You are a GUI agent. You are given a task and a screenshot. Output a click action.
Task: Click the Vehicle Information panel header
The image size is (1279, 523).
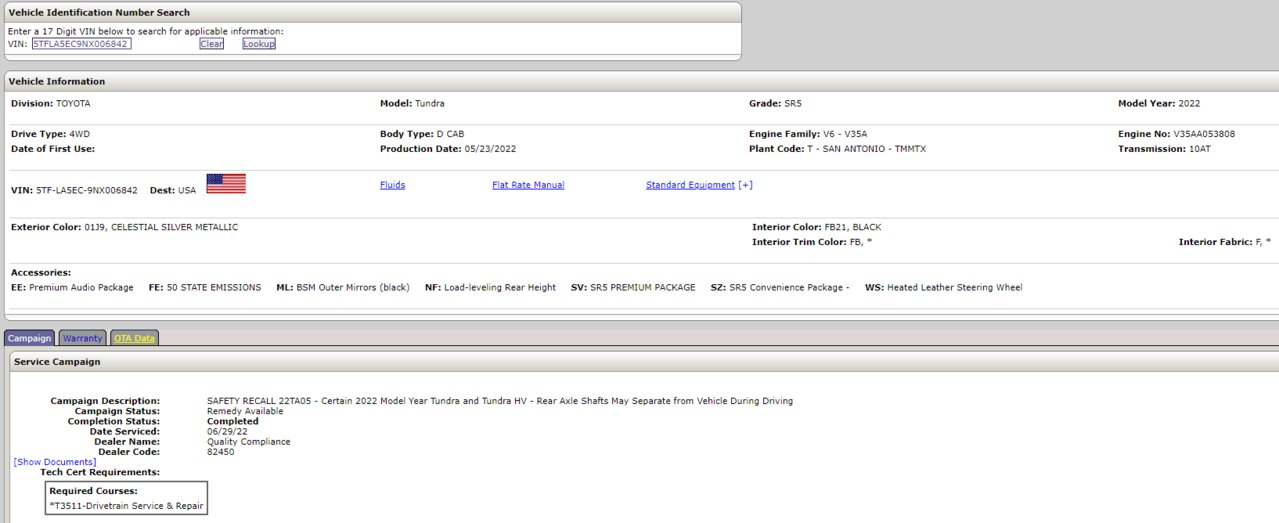coord(640,81)
